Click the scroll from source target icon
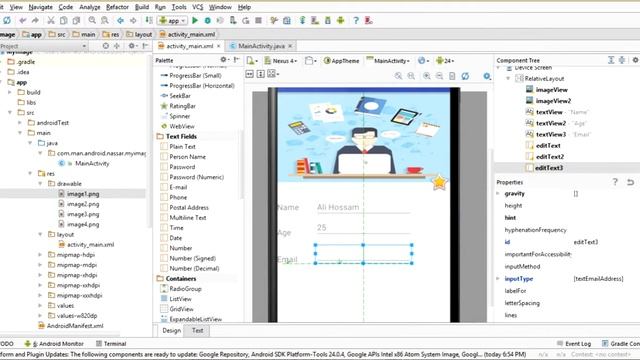 coord(106,46)
